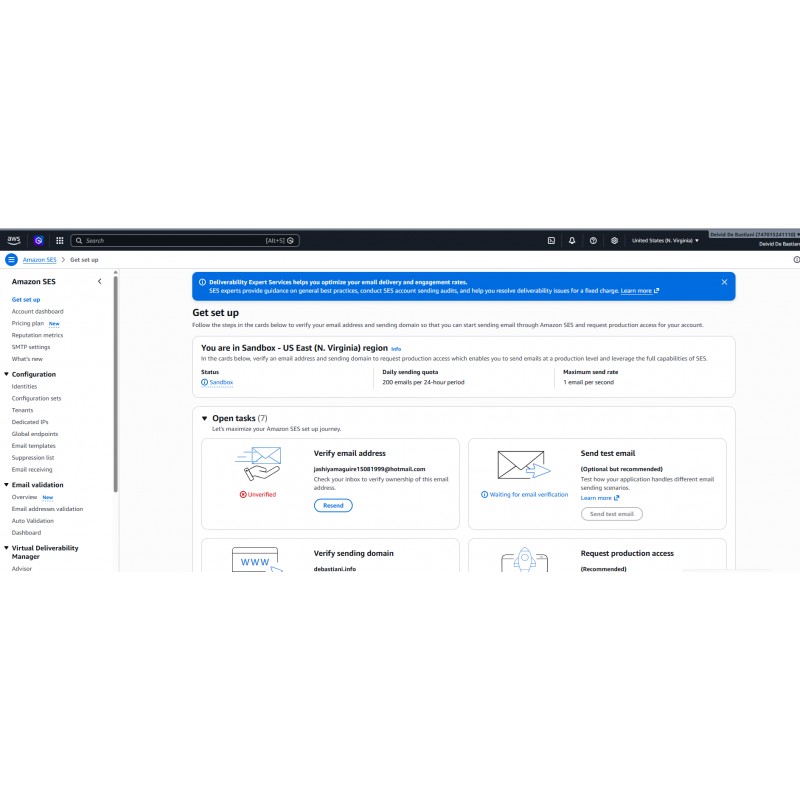This screenshot has height=800, width=800.
Task: Click the Verify email address envelope illustration
Action: (x=259, y=464)
